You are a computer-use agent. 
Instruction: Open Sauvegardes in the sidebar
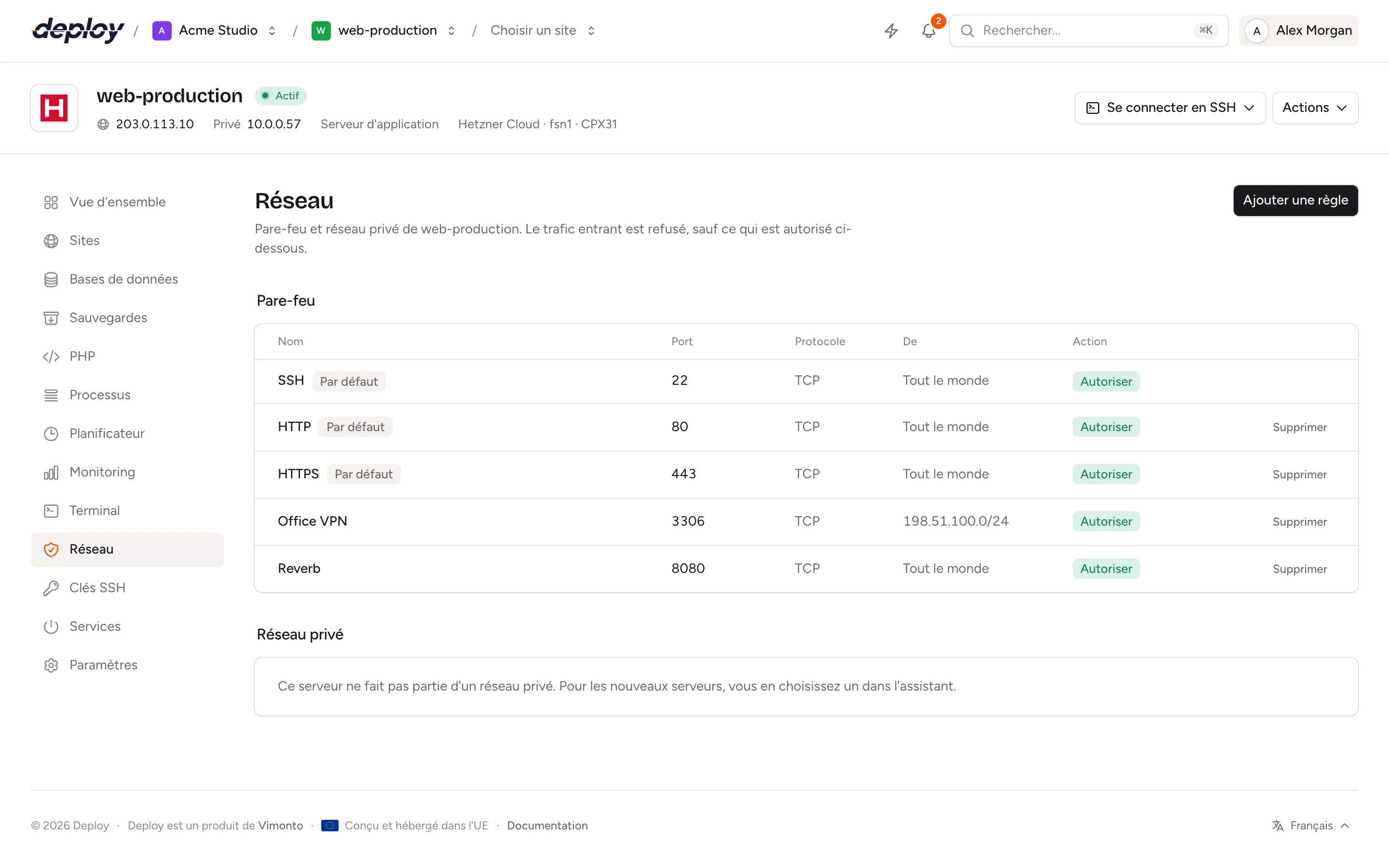point(127,317)
